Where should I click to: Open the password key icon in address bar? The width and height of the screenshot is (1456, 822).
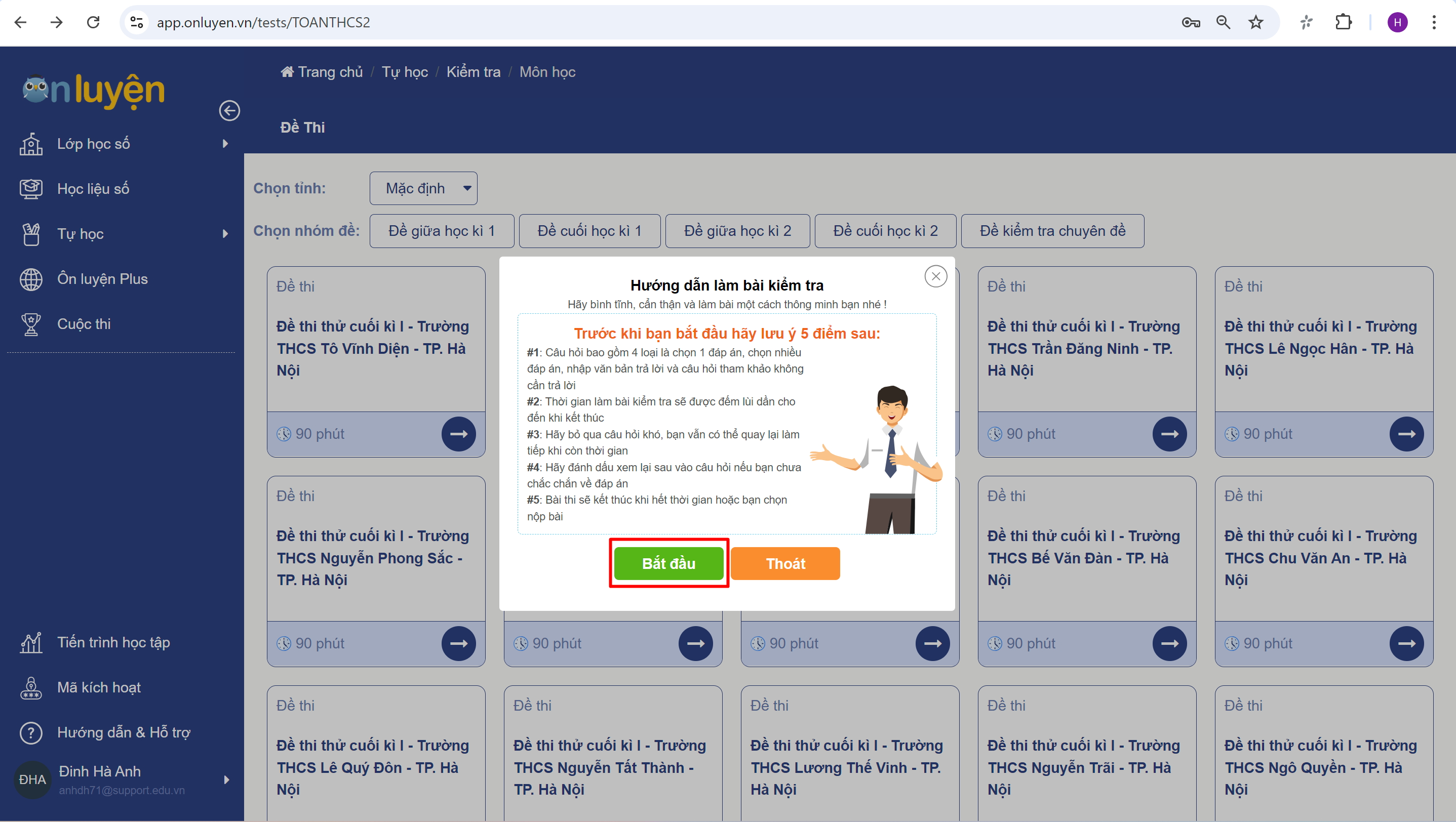(1190, 22)
